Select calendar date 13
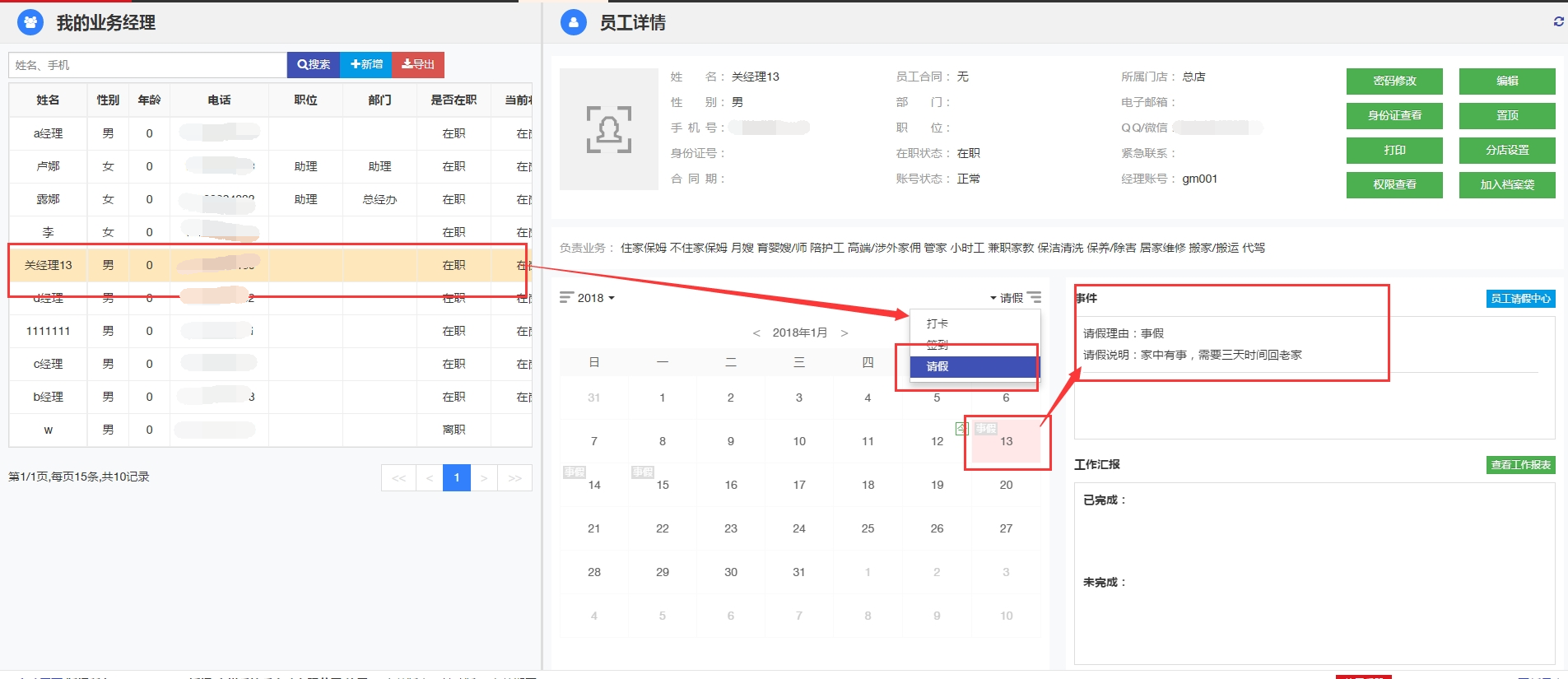This screenshot has width=1568, height=679. click(1006, 442)
